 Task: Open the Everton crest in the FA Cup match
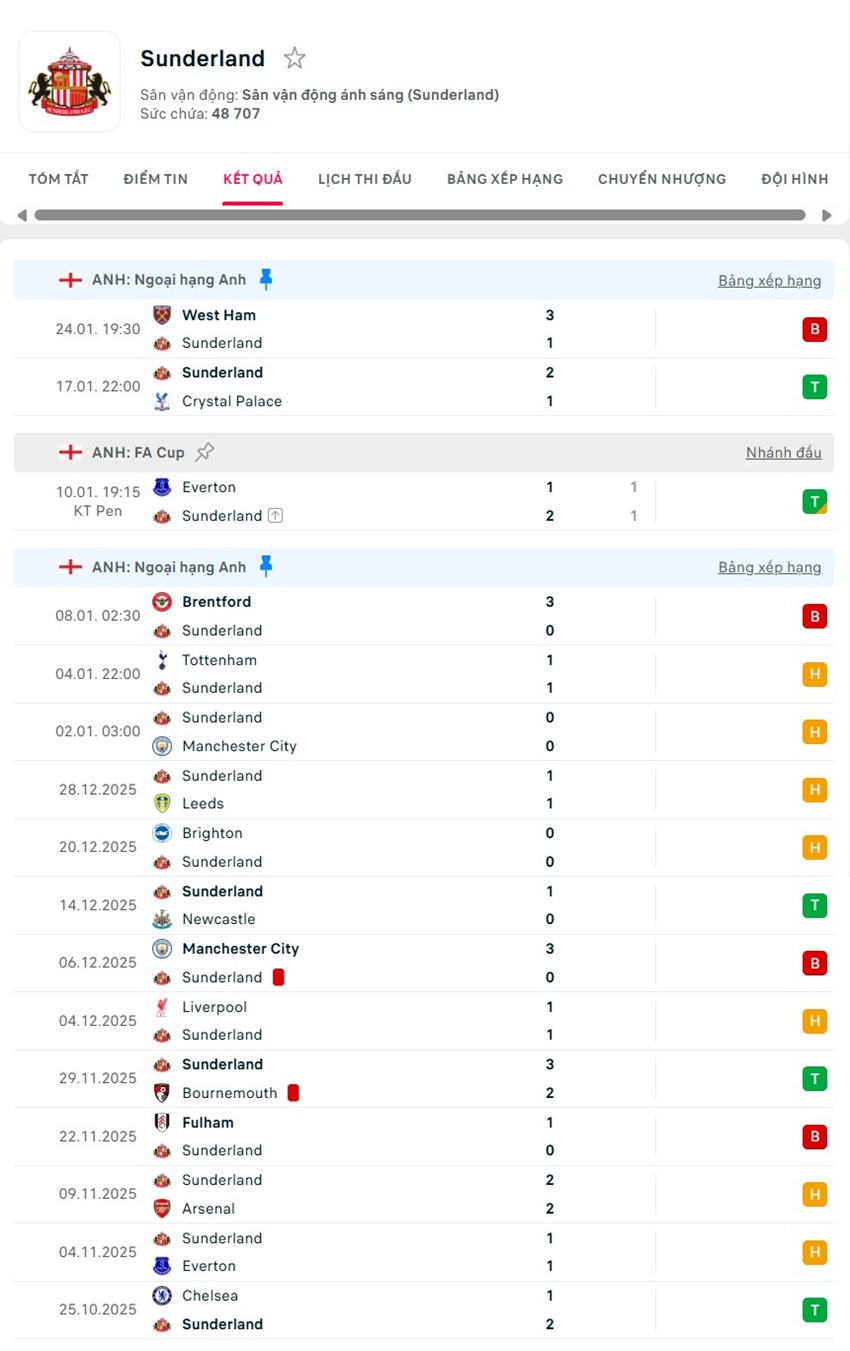tap(161, 487)
